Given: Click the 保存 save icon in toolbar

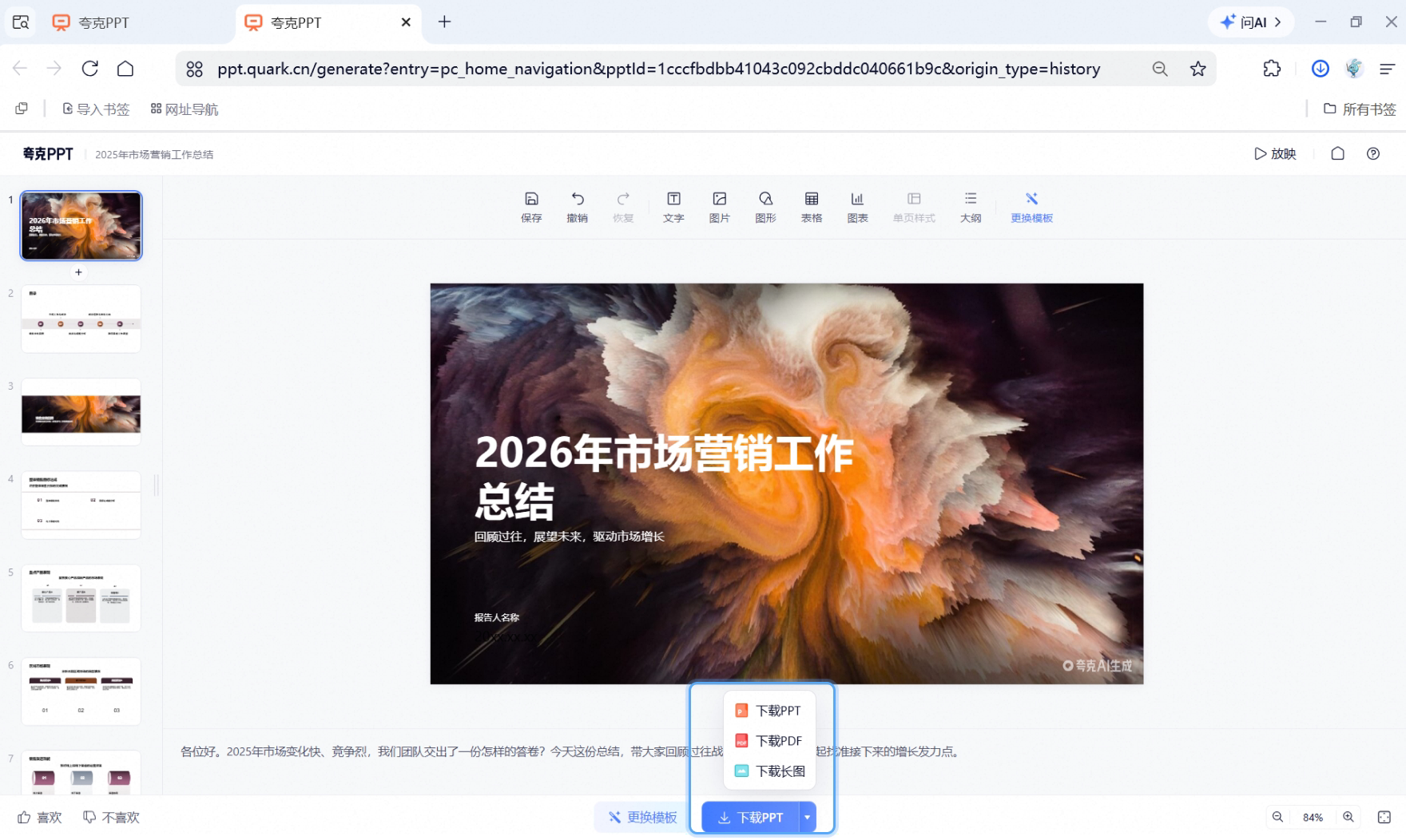Looking at the screenshot, I should coord(531,207).
